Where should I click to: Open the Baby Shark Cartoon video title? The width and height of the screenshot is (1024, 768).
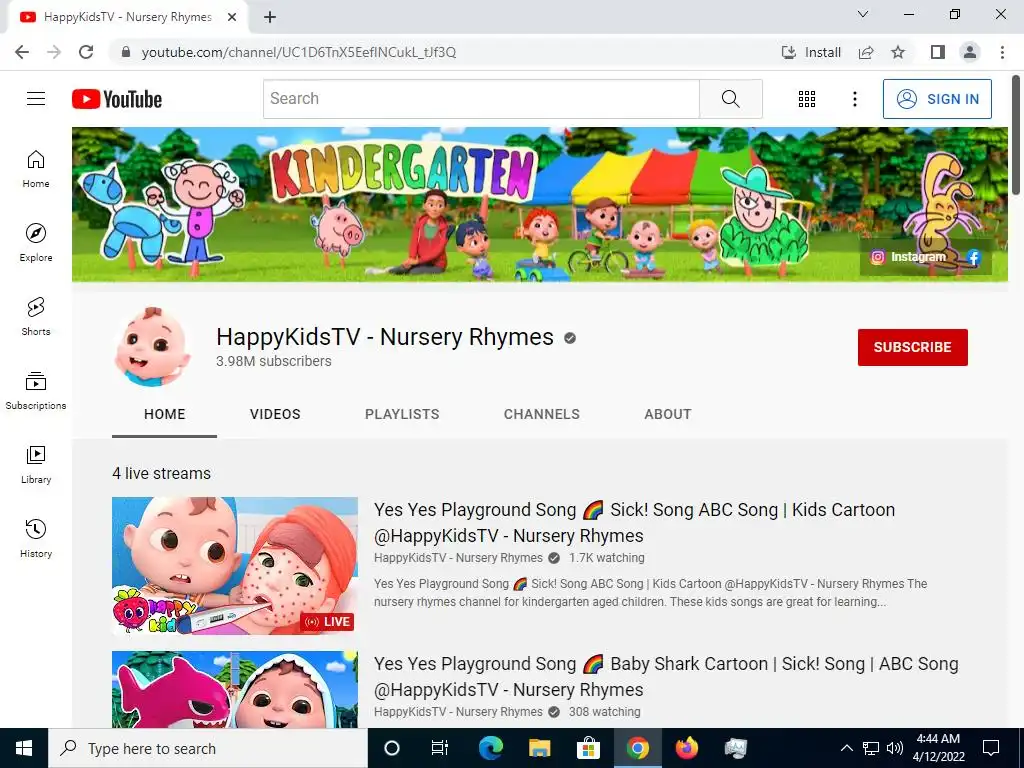click(x=666, y=677)
